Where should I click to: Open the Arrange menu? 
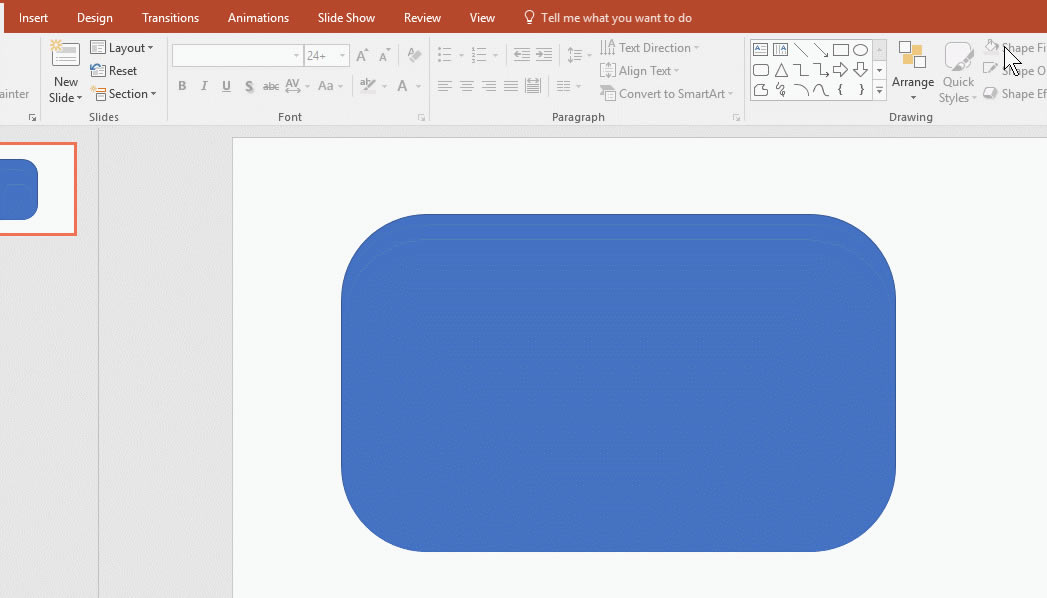pyautogui.click(x=913, y=71)
